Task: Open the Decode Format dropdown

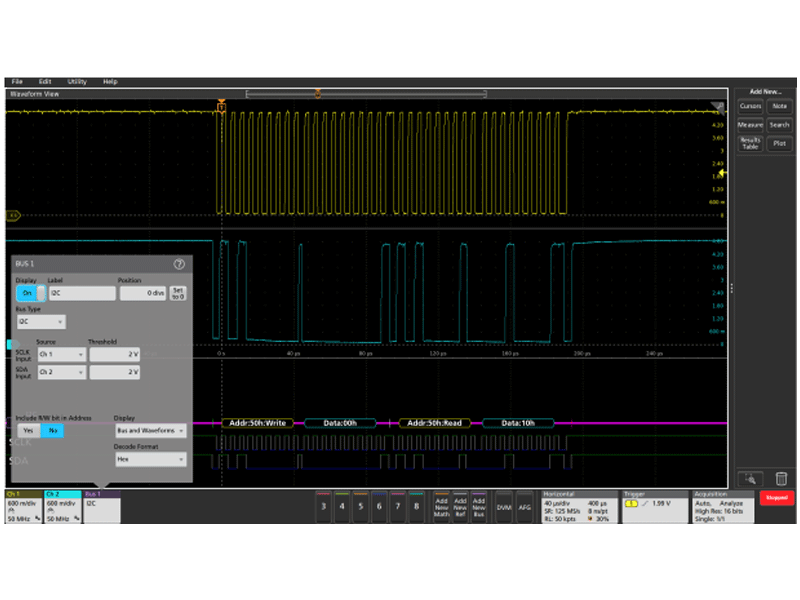Action: pos(150,459)
